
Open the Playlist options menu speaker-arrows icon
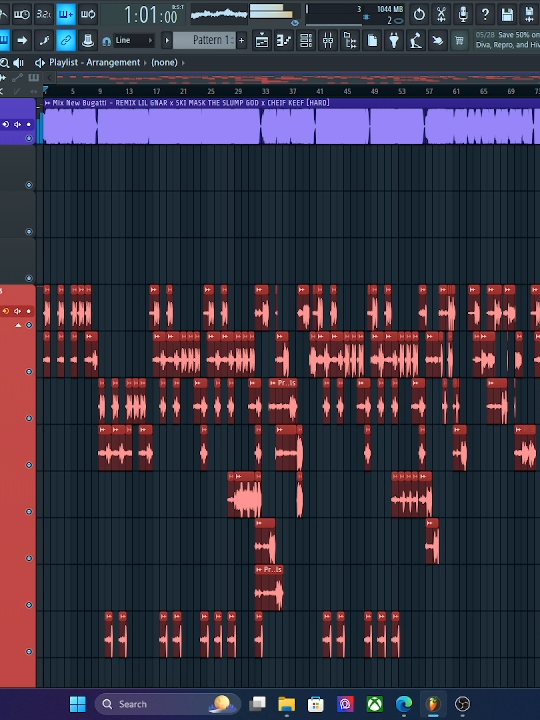pos(40,62)
